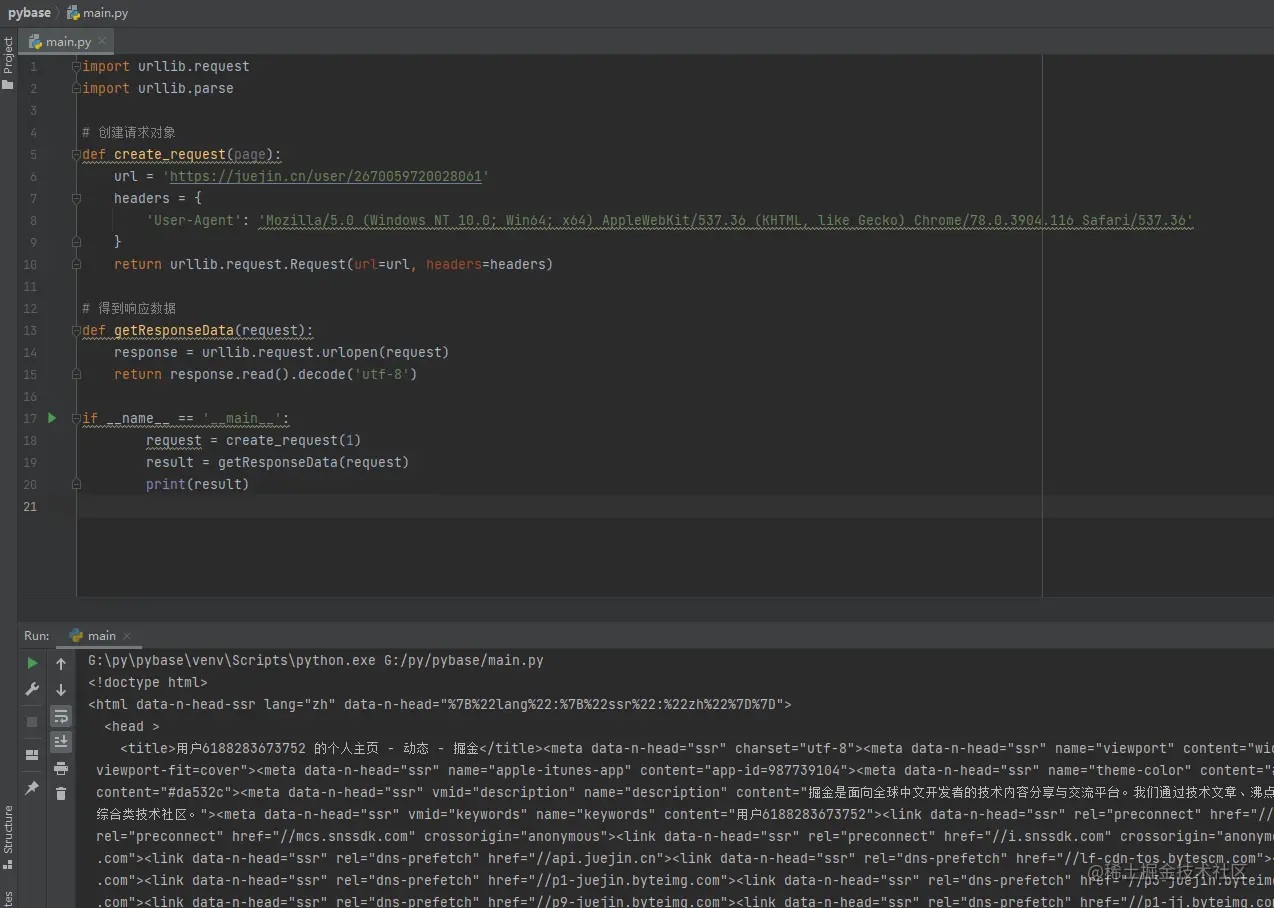This screenshot has width=1274, height=908.
Task: Open run configuration wrench icon
Action: 32,689
